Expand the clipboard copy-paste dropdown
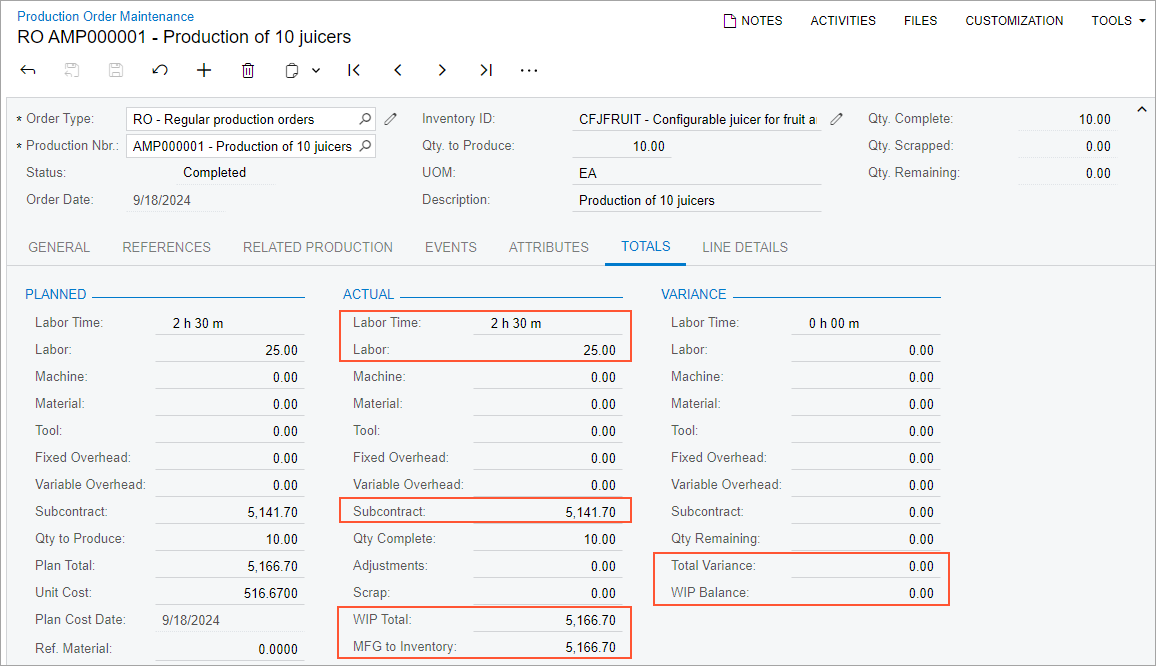Image resolution: width=1156 pixels, height=666 pixels. tap(316, 70)
